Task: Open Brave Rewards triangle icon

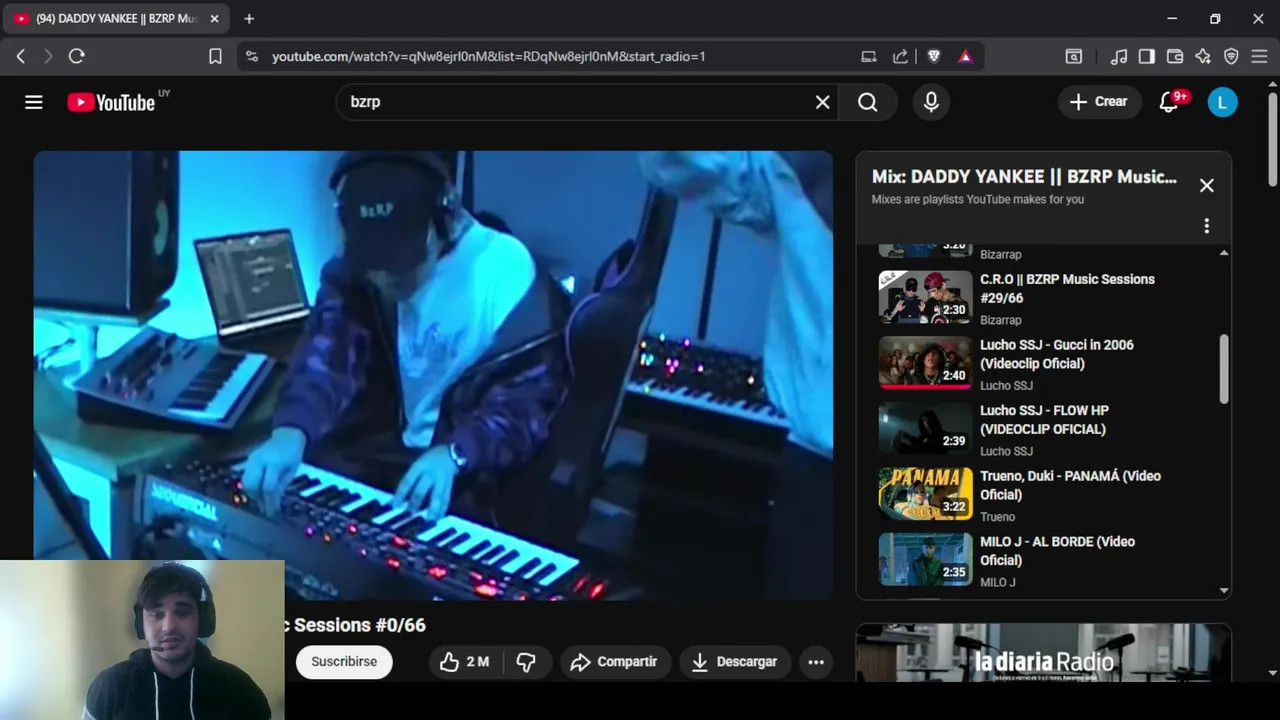Action: click(965, 57)
